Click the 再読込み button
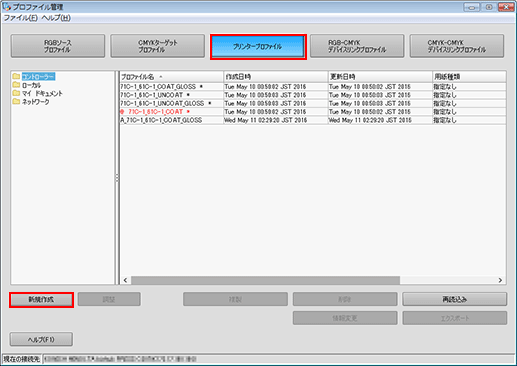Image resolution: width=517 pixels, height=366 pixels. click(455, 299)
